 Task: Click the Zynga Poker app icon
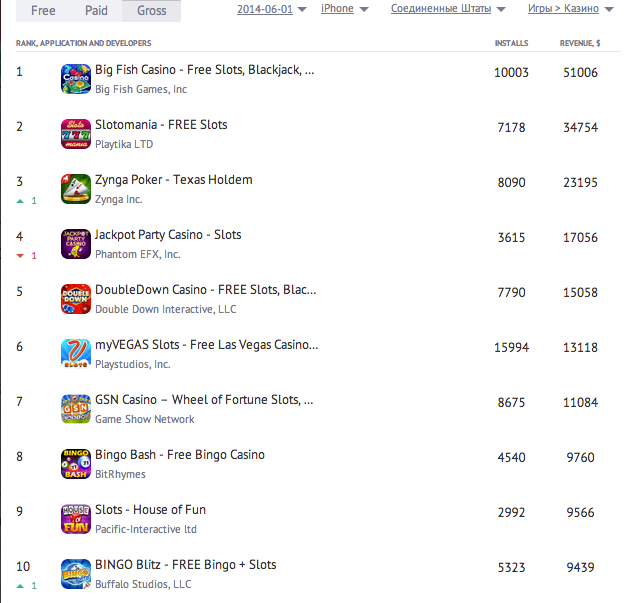tap(76, 189)
